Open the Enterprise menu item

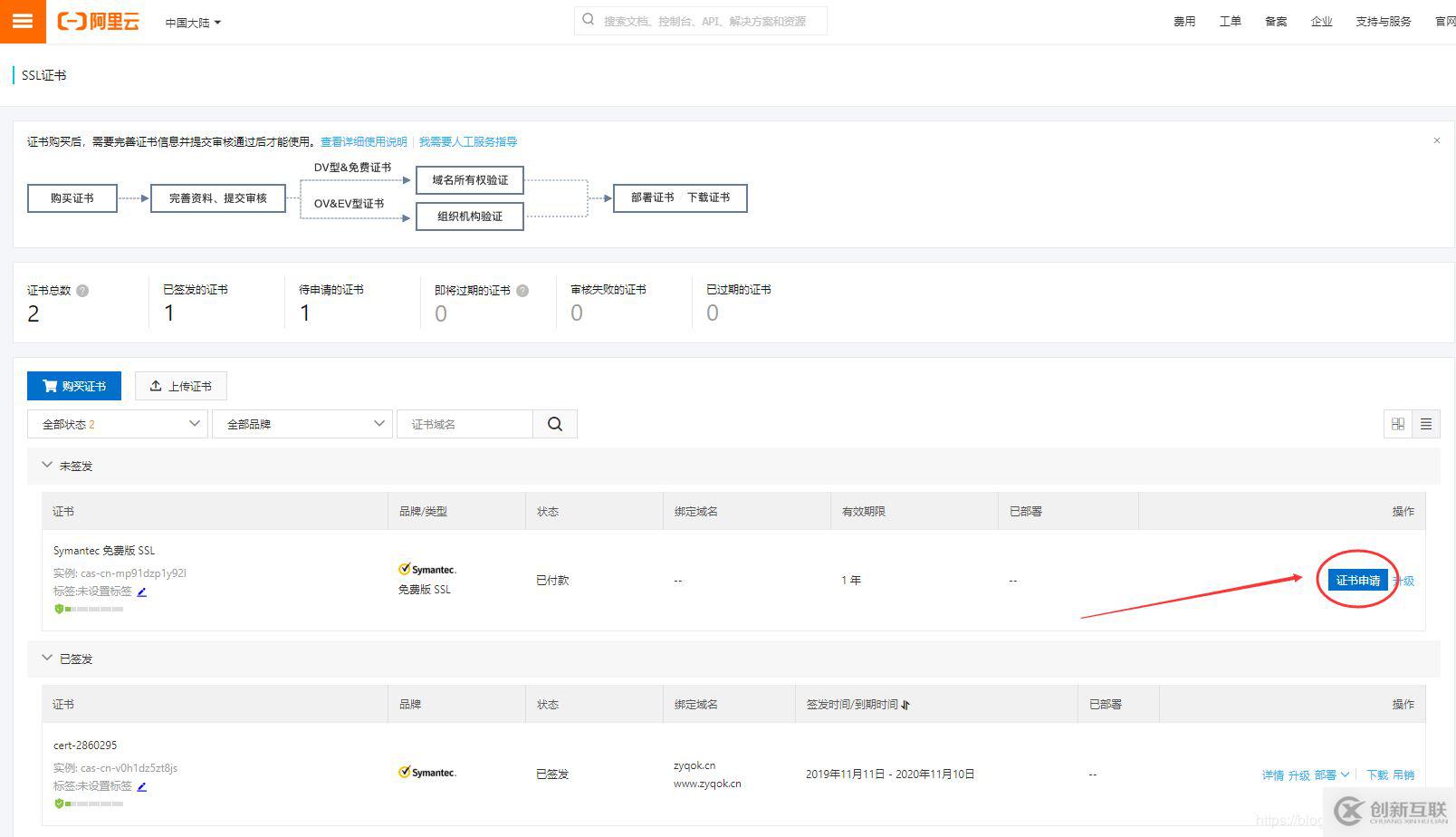(x=1321, y=22)
